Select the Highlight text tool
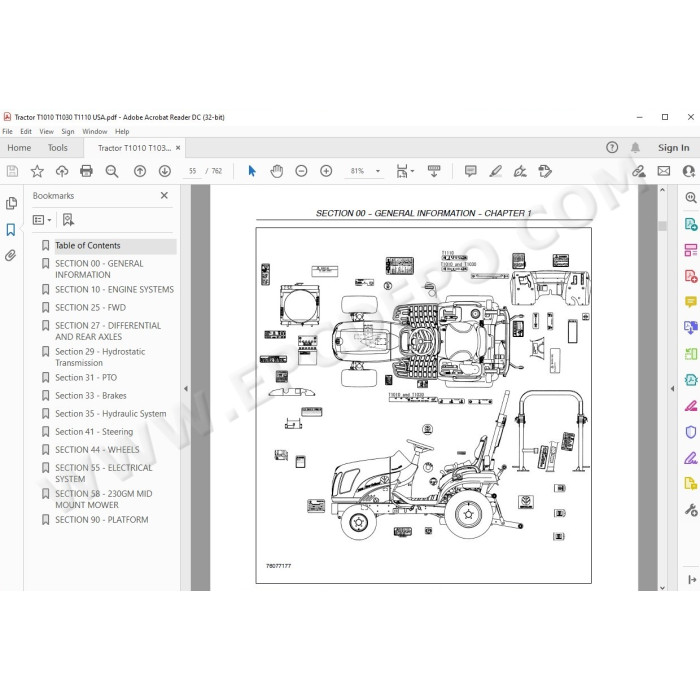This screenshot has height=700, width=700. pos(496,171)
